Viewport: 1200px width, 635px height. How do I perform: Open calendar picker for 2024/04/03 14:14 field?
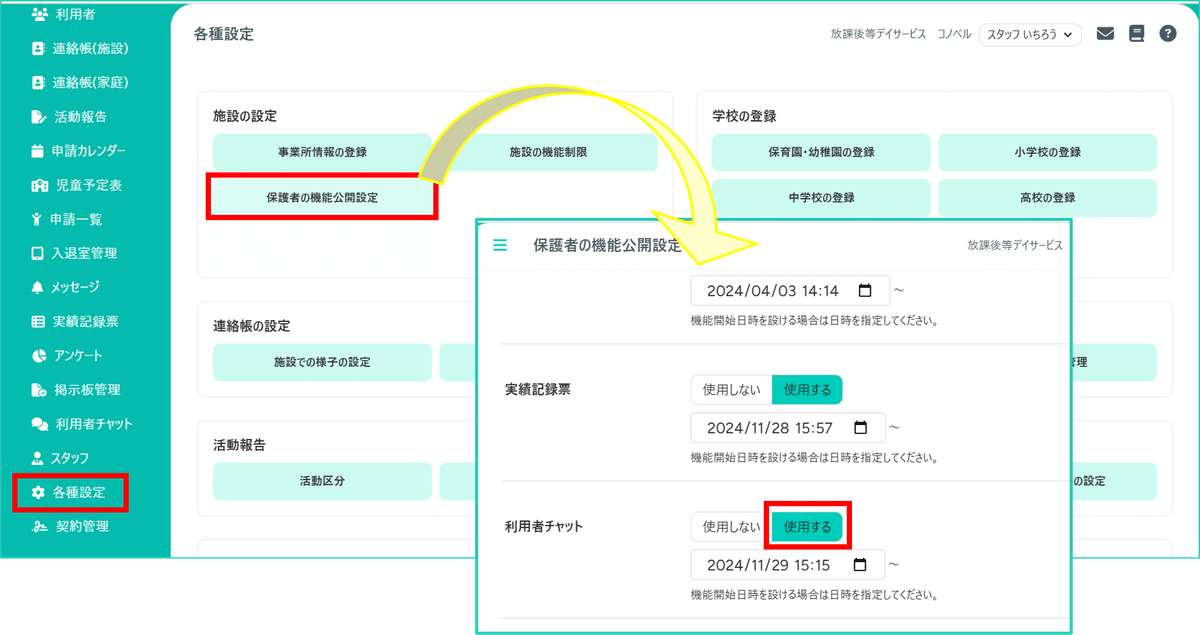click(865, 290)
